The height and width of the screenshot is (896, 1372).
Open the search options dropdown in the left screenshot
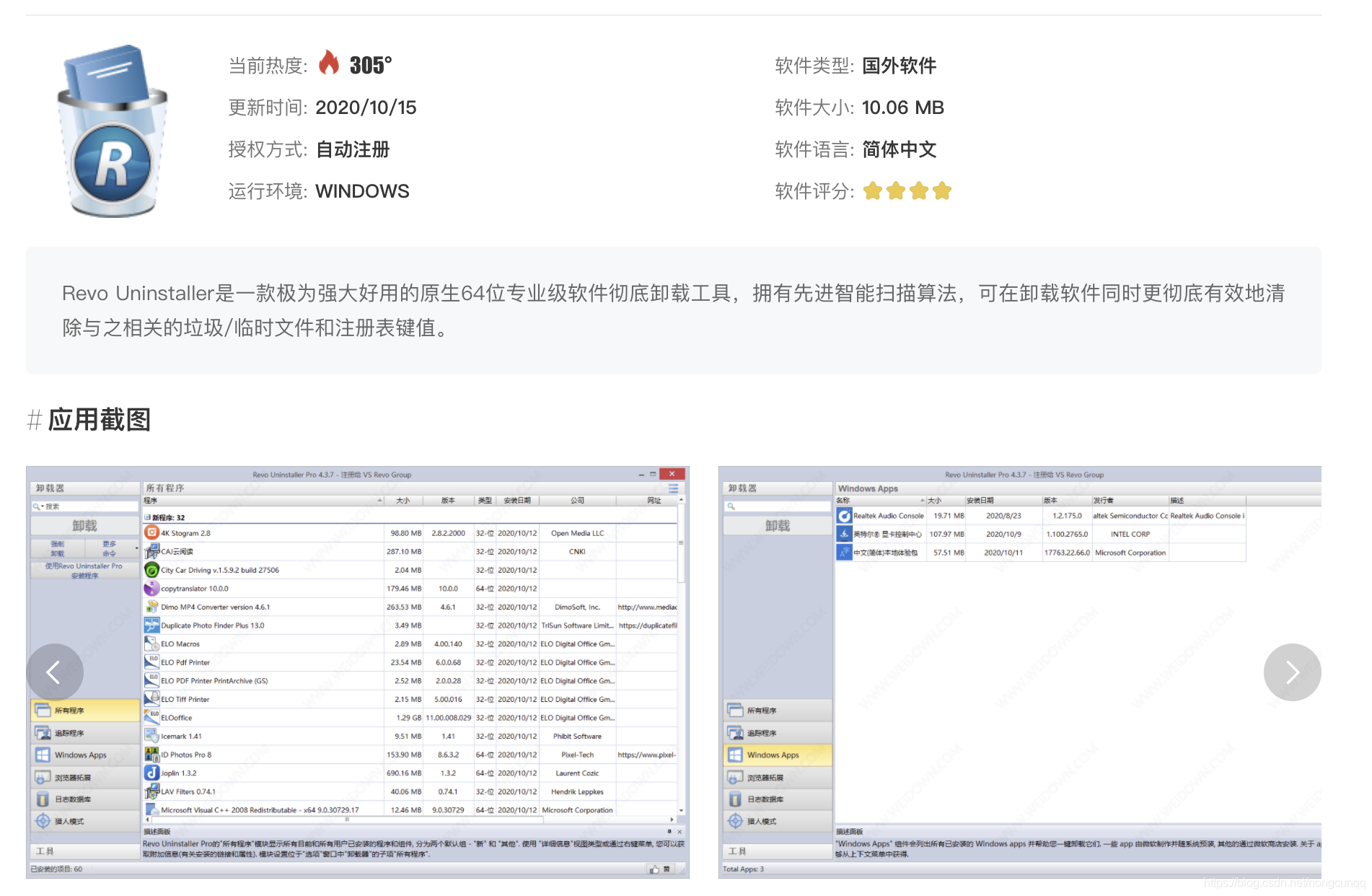click(38, 506)
